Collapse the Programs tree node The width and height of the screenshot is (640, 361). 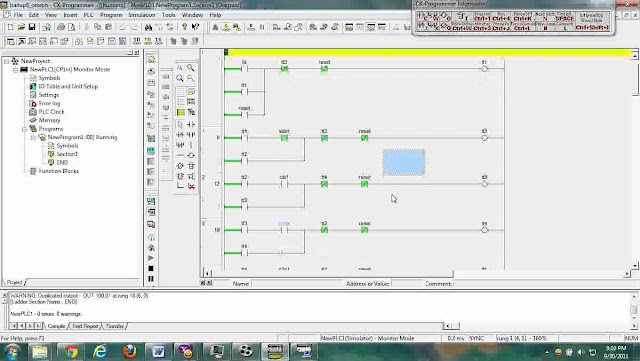pos(24,129)
